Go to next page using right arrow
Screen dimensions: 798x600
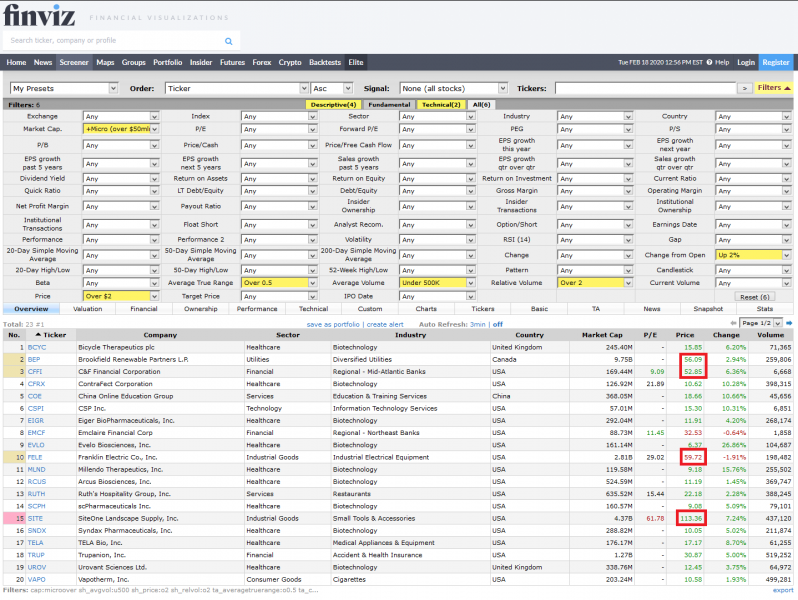(789, 323)
